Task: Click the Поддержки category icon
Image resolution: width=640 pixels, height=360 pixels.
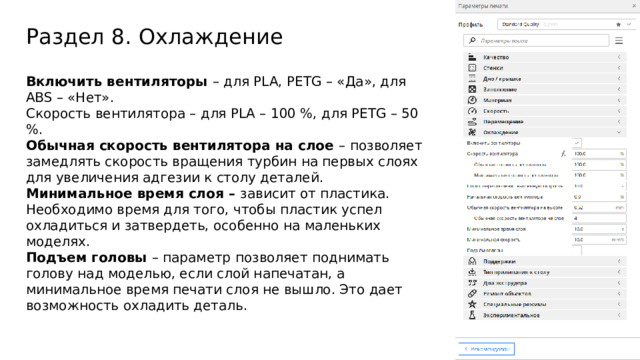Action: click(472, 261)
